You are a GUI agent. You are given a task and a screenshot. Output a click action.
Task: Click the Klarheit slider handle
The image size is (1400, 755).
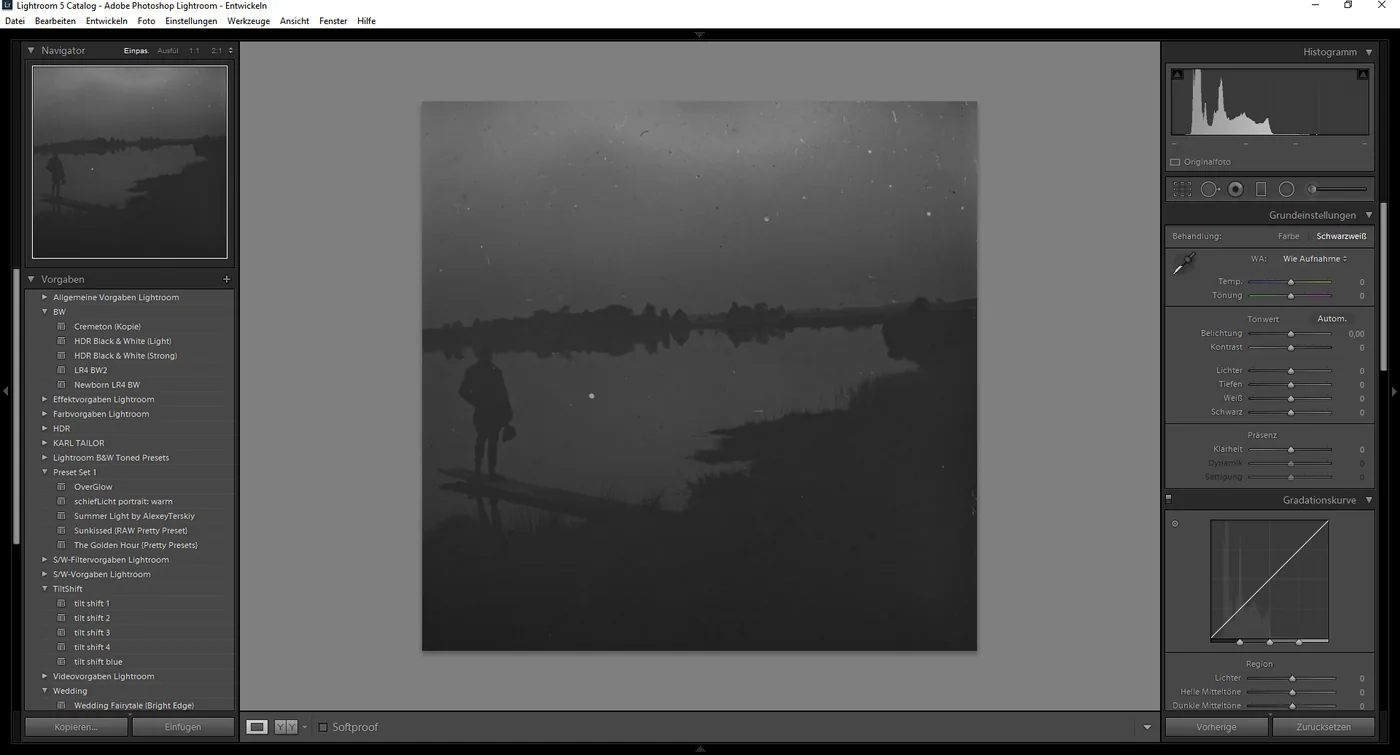pyautogui.click(x=1291, y=450)
